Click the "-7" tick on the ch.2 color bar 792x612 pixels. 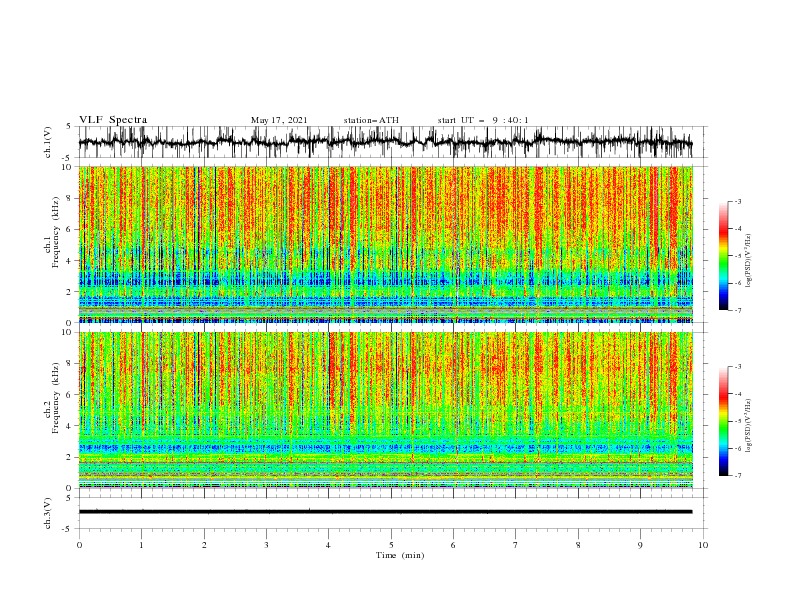tap(737, 476)
